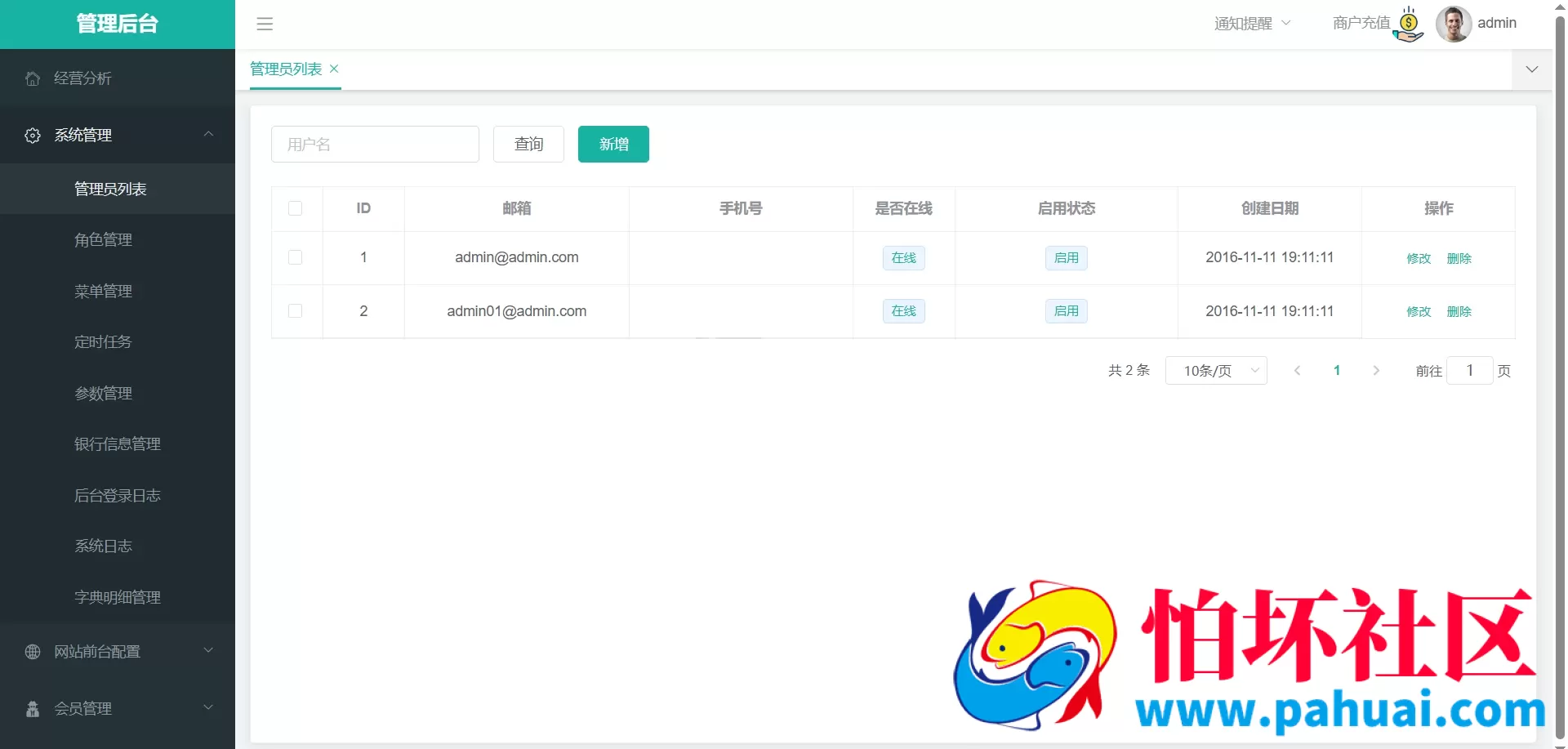Collapse the 系统管理 menu chevron
This screenshot has height=749, width=1568.
tap(208, 134)
